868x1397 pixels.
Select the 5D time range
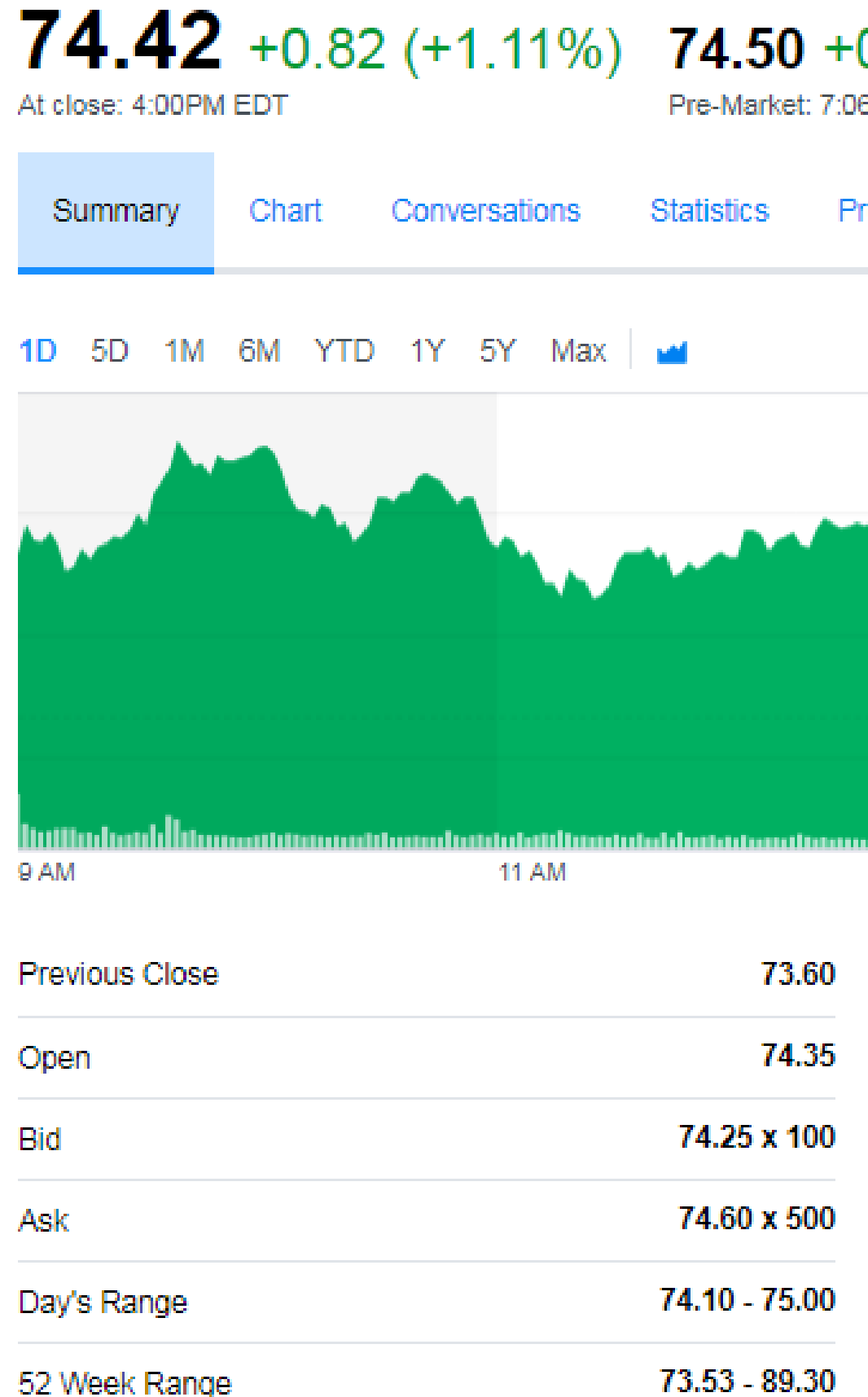tap(110, 351)
